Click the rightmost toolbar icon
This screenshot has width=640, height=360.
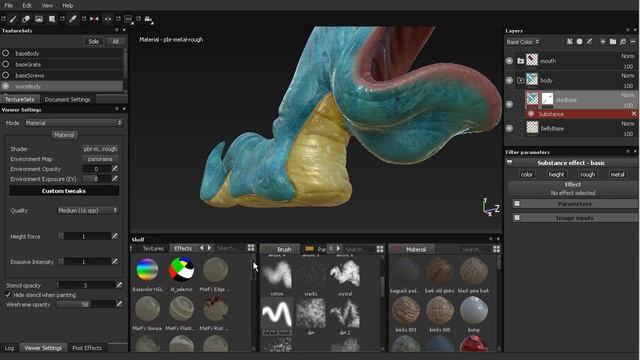(x=148, y=19)
